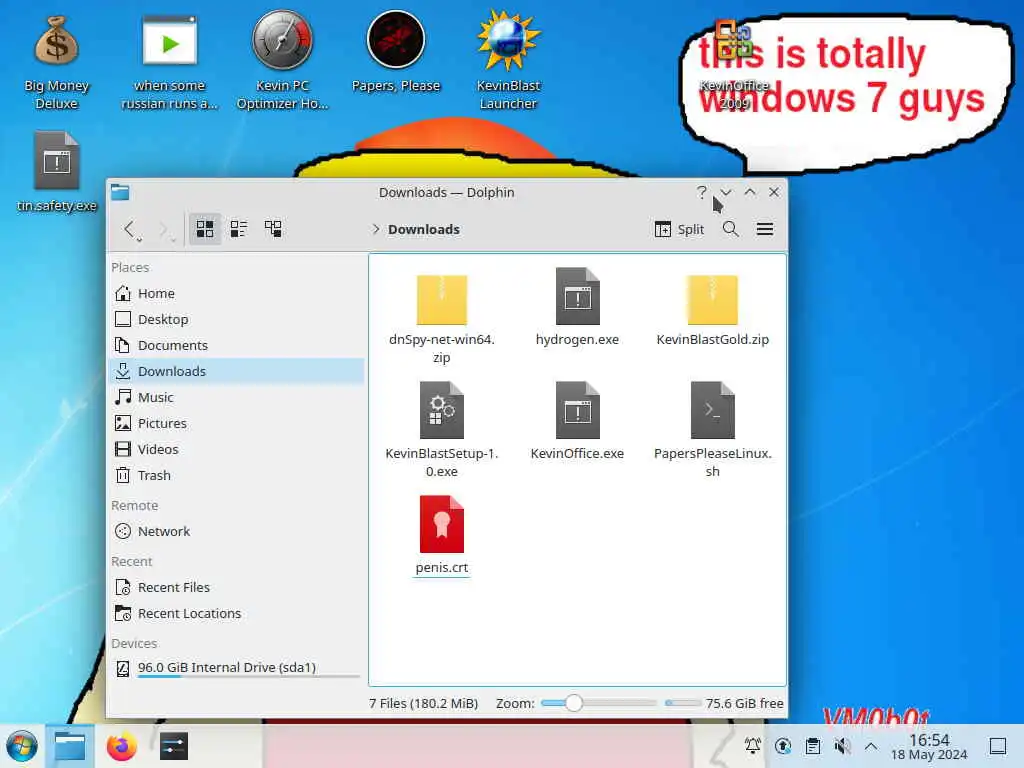Select tin.safety.exe on the desktop
1024x768 pixels.
coord(57,172)
